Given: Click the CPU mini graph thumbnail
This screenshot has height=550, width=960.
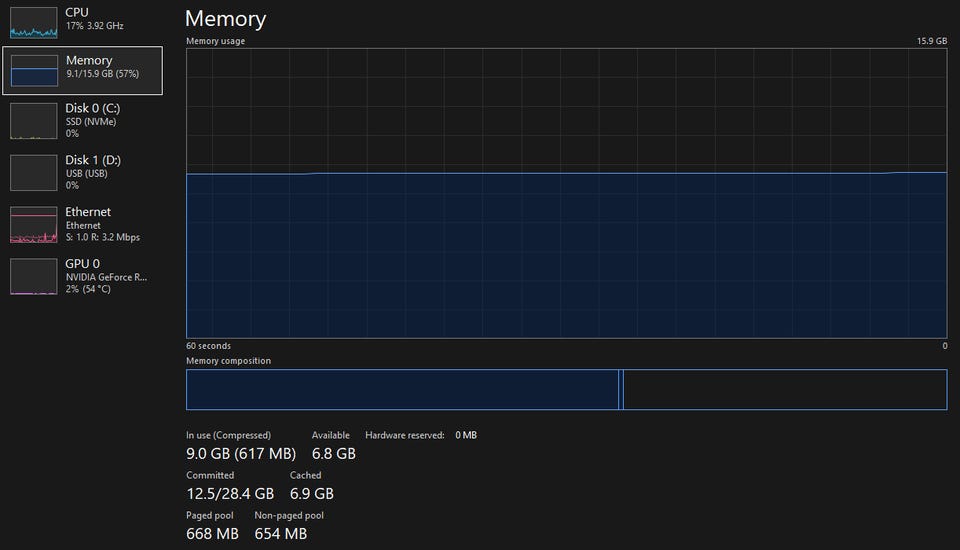Looking at the screenshot, I should coord(34,22).
